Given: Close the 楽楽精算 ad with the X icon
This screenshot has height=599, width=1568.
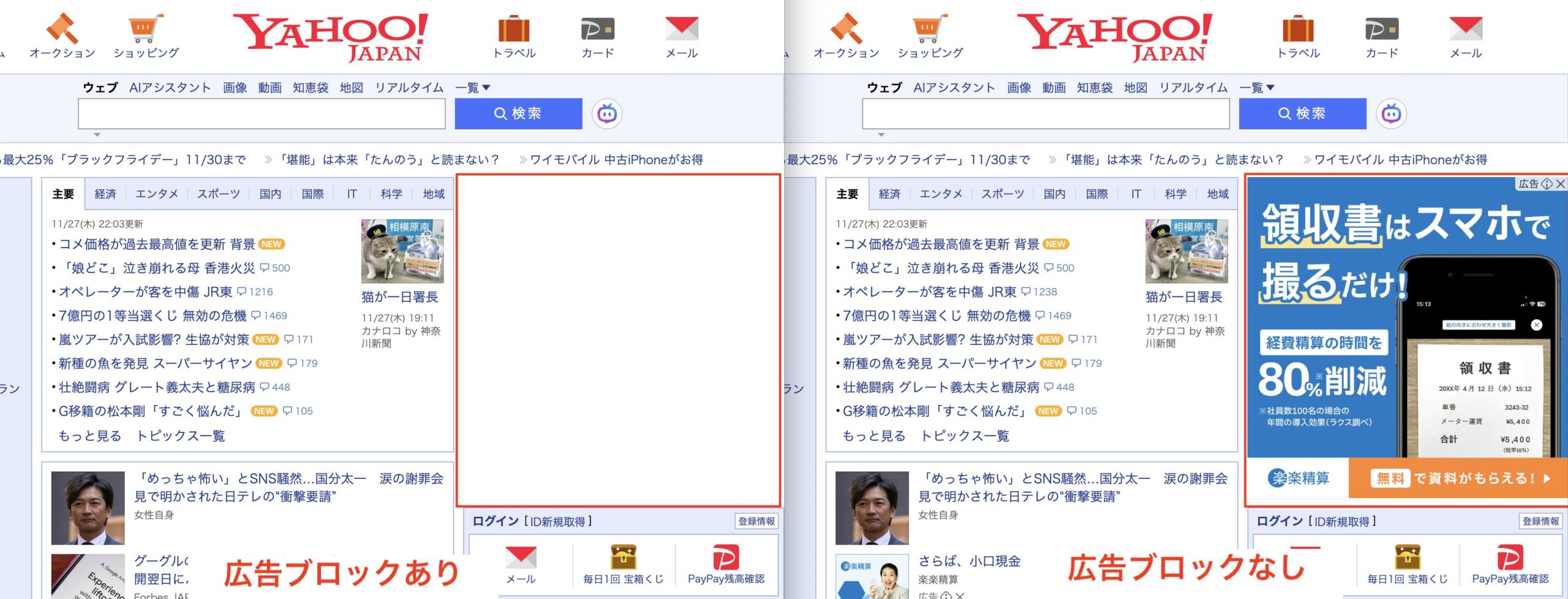Looking at the screenshot, I should (1561, 184).
